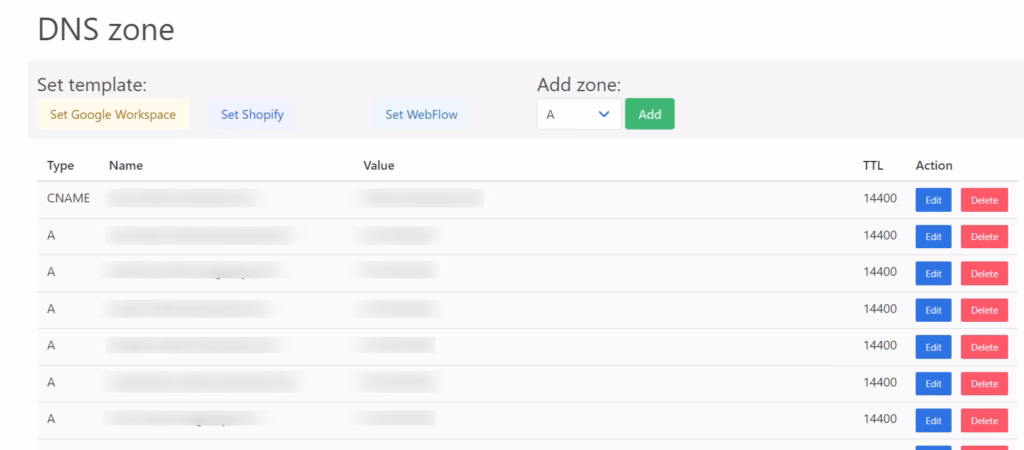1024x450 pixels.
Task: Click the CNAME type cell
Action: point(69,199)
